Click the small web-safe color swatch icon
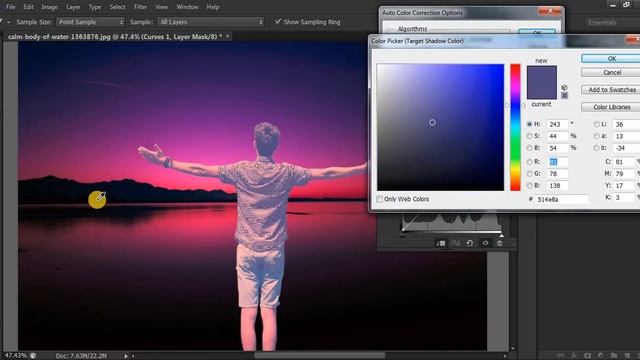The width and height of the screenshot is (640, 360). 564,96
